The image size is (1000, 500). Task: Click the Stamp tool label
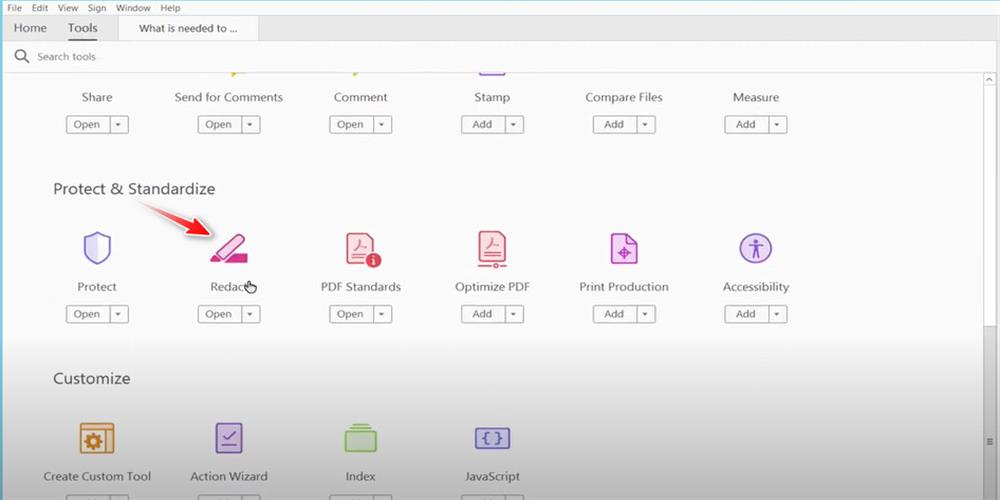492,98
